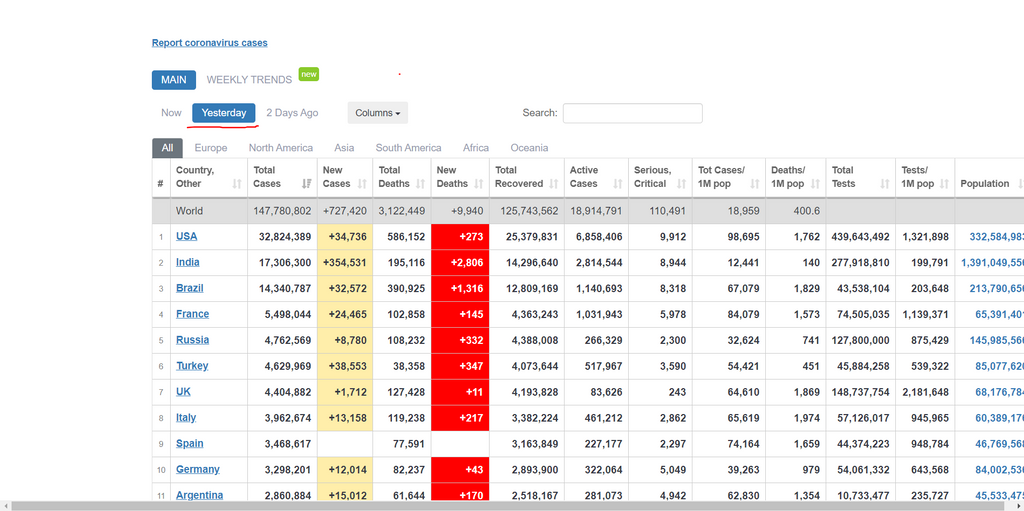Viewport: 1024px width, 511px height.
Task: Open the UK country page
Action: 183,391
